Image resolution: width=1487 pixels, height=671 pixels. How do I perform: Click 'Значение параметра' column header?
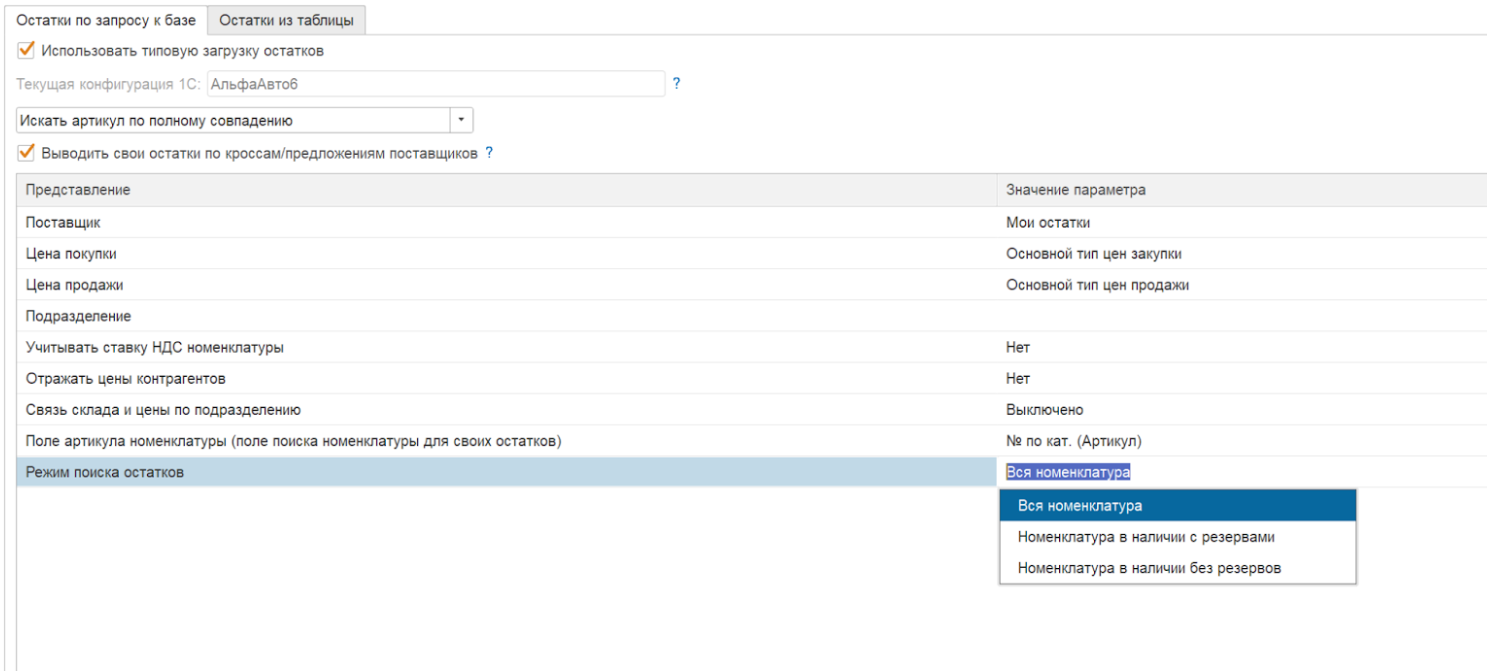pyautogui.click(x=1075, y=190)
